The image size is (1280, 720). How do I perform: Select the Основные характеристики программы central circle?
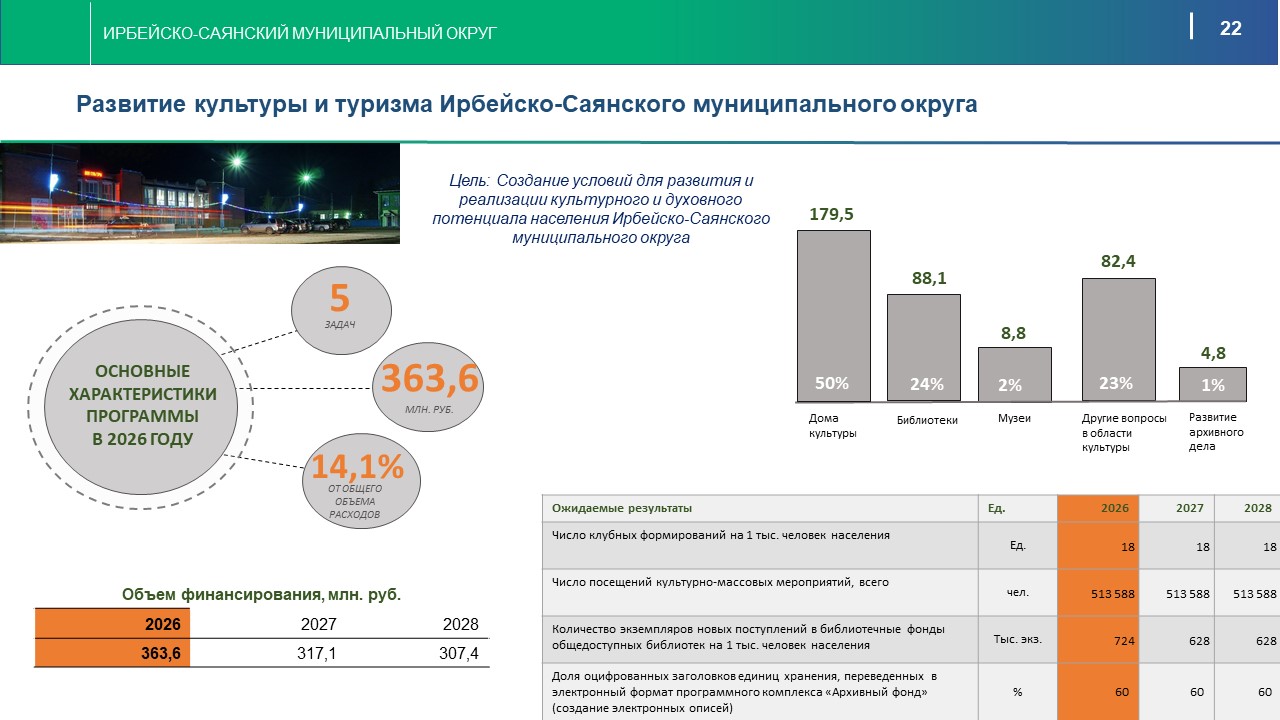(143, 406)
